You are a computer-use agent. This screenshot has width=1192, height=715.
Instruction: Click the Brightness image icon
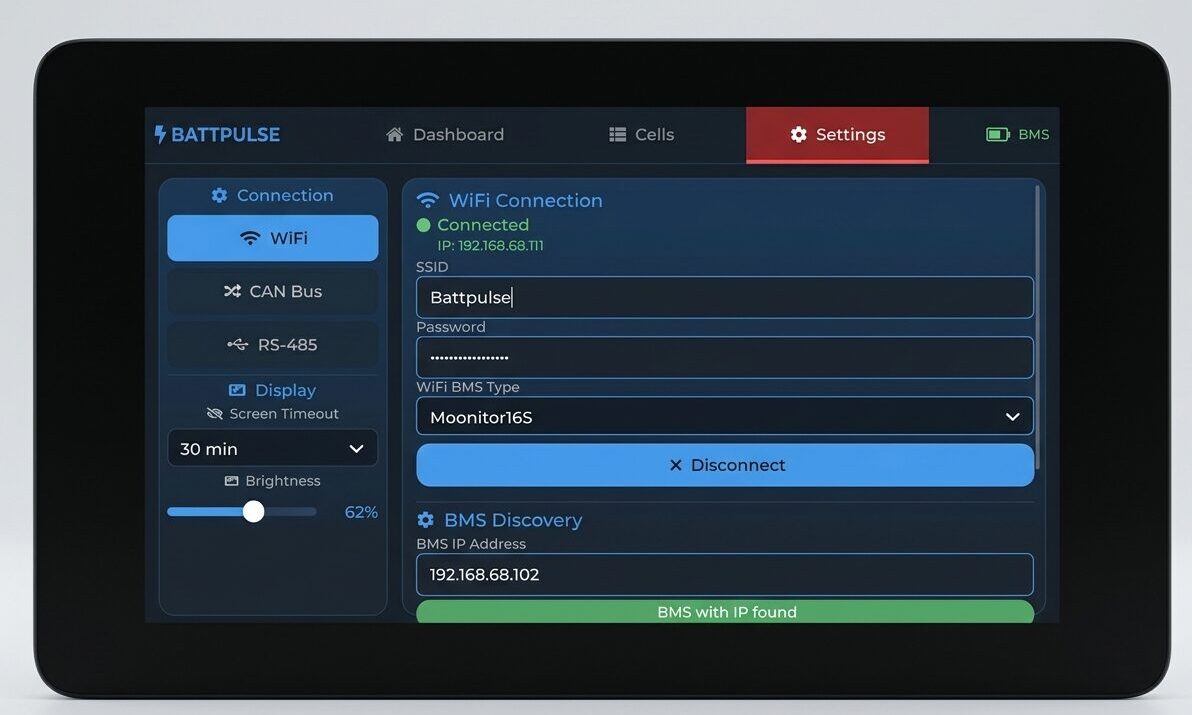coord(232,481)
